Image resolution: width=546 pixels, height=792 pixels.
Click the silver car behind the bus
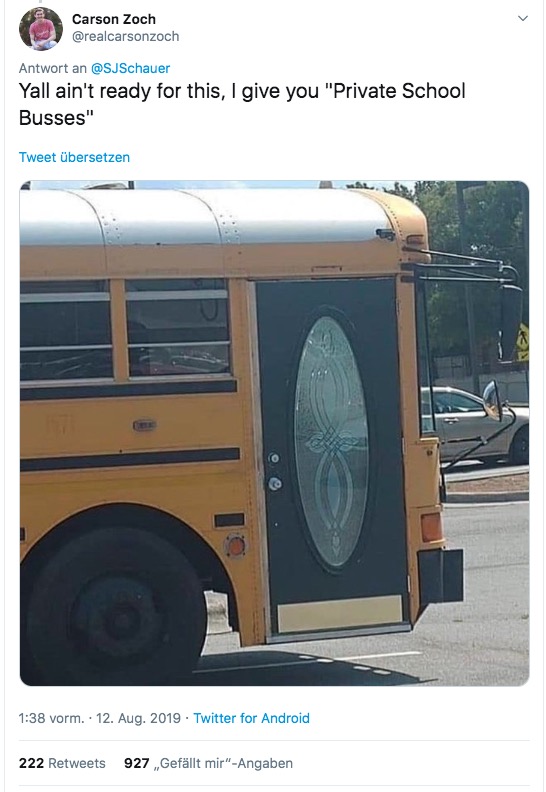pos(474,425)
